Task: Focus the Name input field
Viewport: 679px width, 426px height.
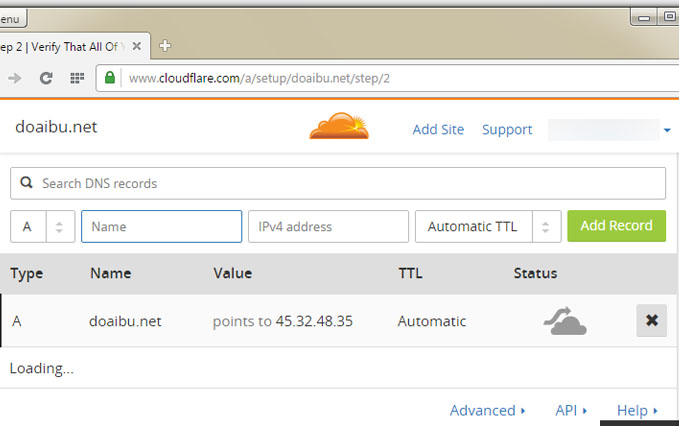Action: tap(162, 226)
